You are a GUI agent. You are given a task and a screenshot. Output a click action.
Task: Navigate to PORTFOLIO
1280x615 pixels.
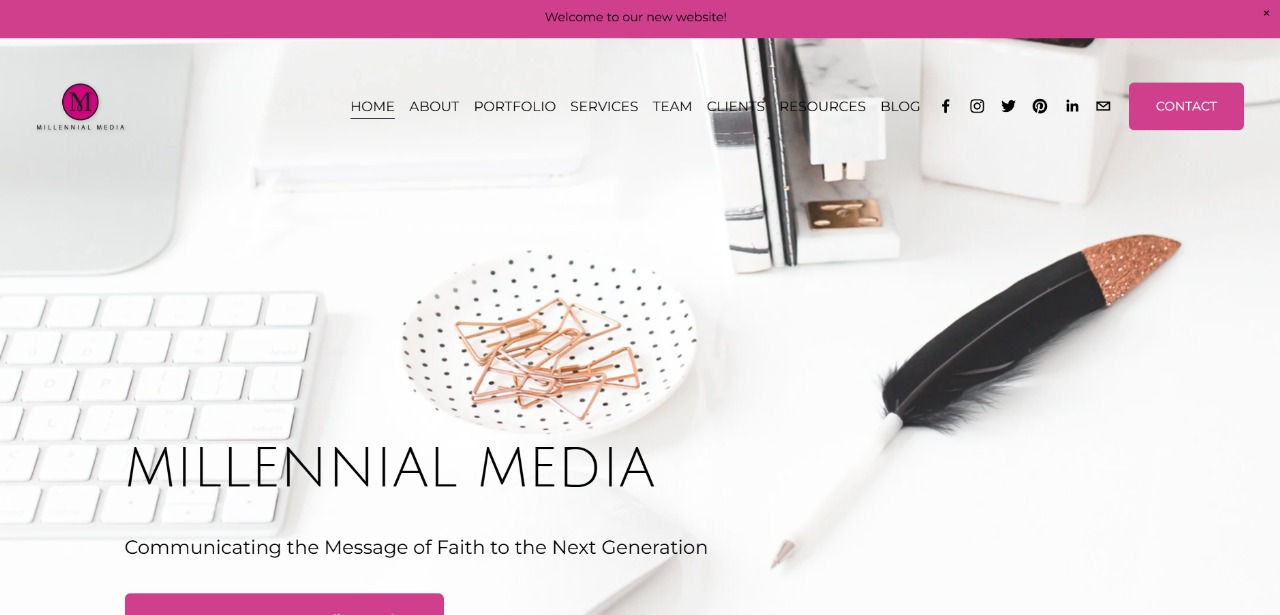pos(515,106)
